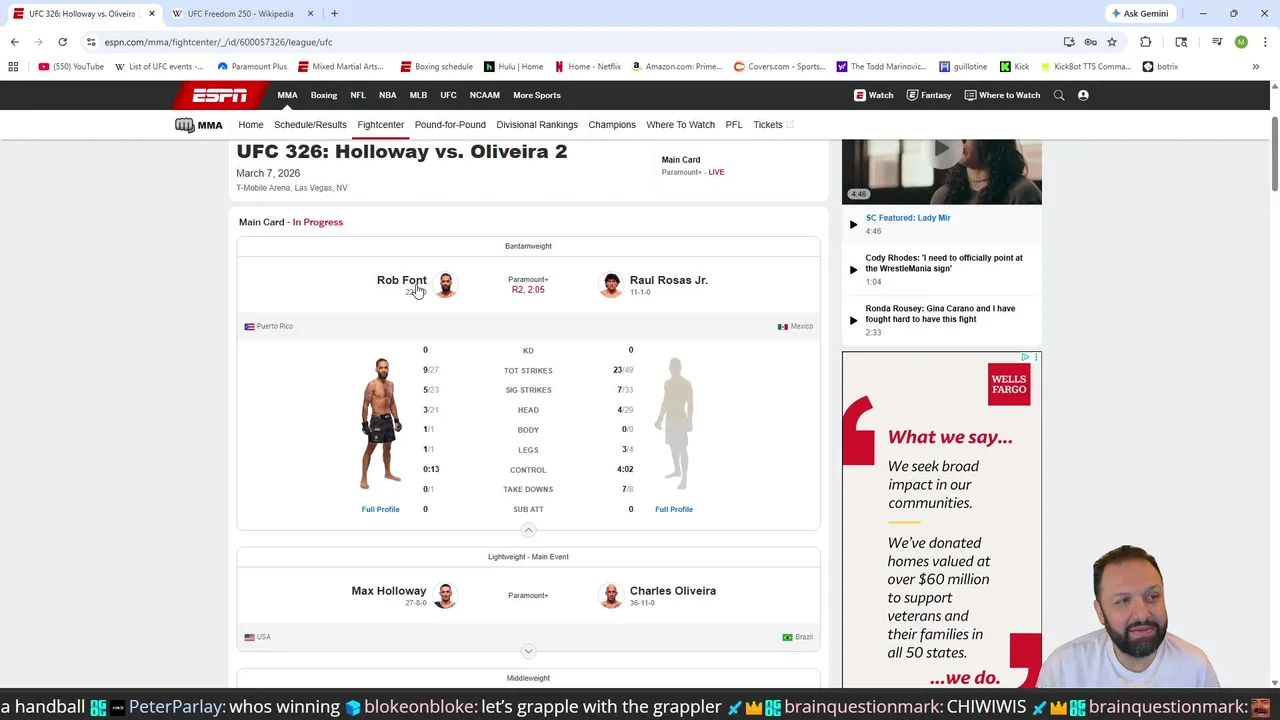The height and width of the screenshot is (720, 1280).
Task: Open the Ask Gemini button
Action: tap(1139, 14)
